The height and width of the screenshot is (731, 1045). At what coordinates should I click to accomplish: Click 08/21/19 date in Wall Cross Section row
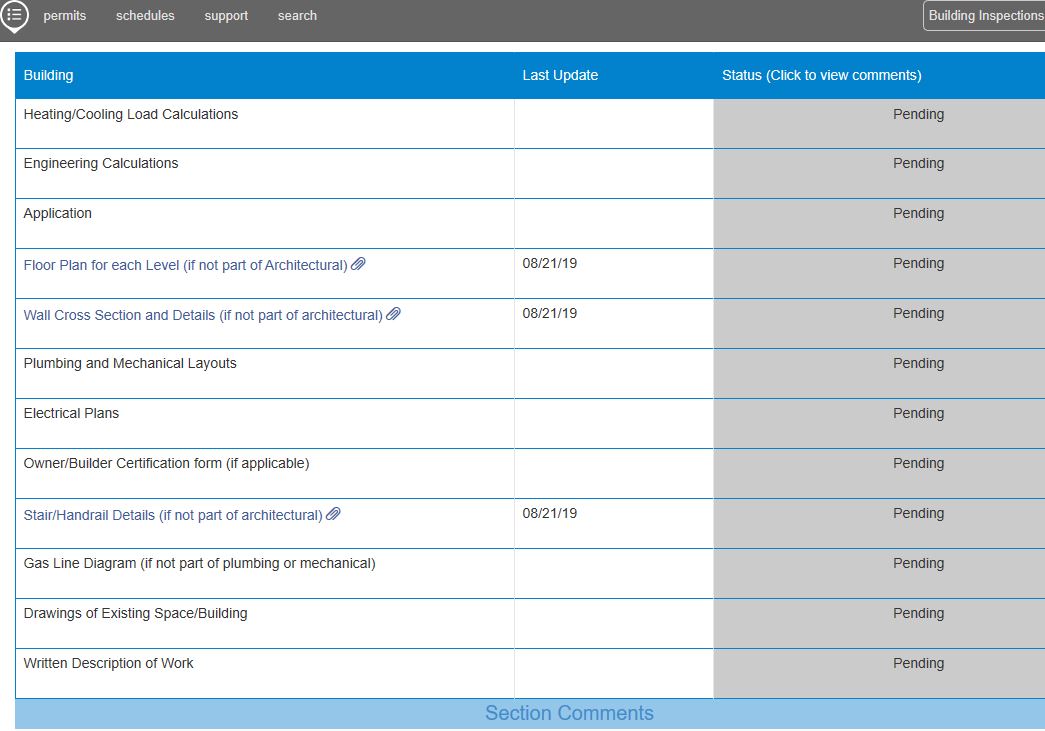[x=550, y=313]
